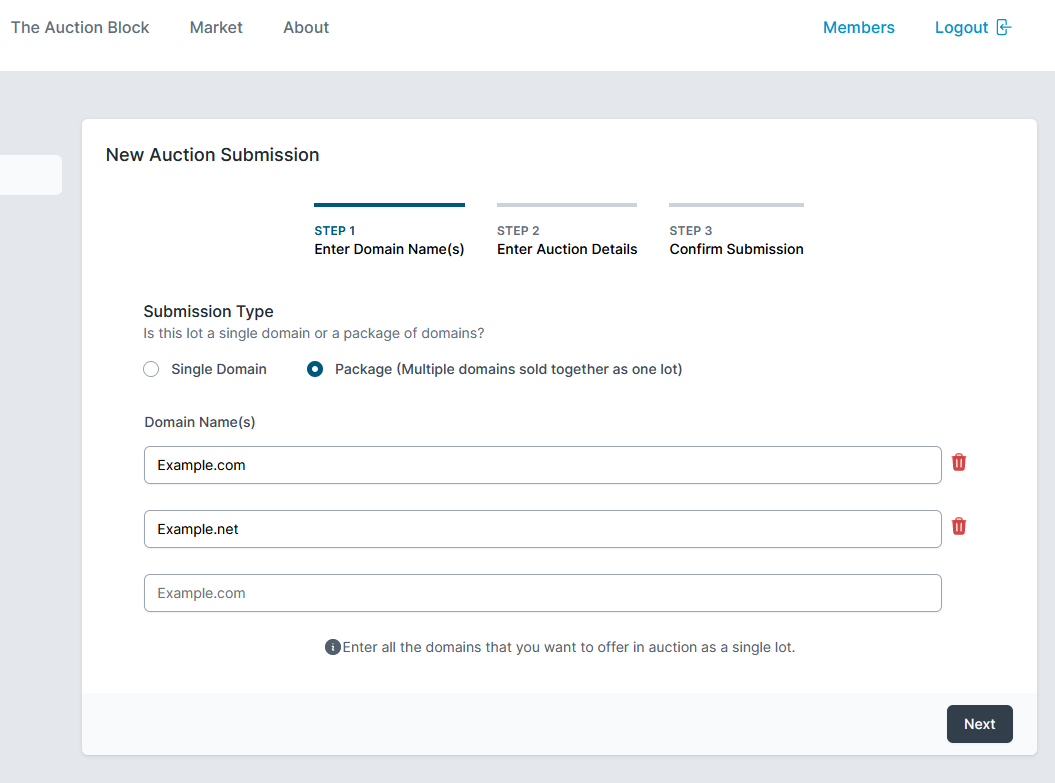Go to Step 1 Enter Domain Name(s)
Screen dimensions: 1055x783
tap(389, 231)
